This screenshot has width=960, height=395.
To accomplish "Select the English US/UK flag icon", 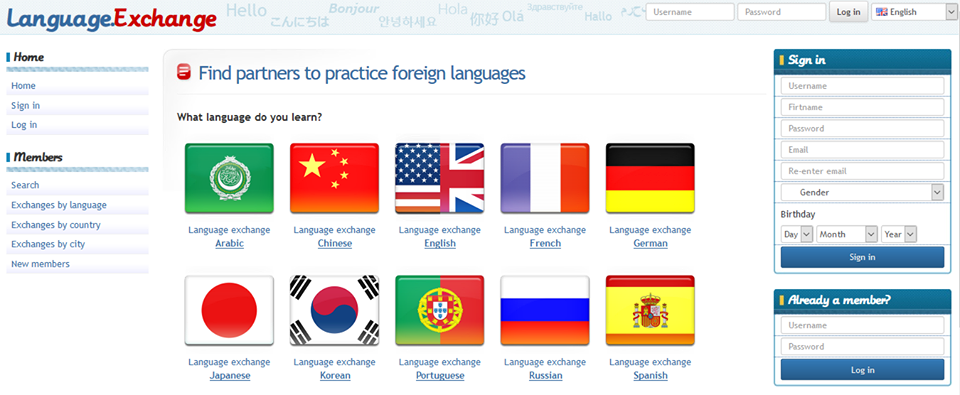I will [x=440, y=178].
